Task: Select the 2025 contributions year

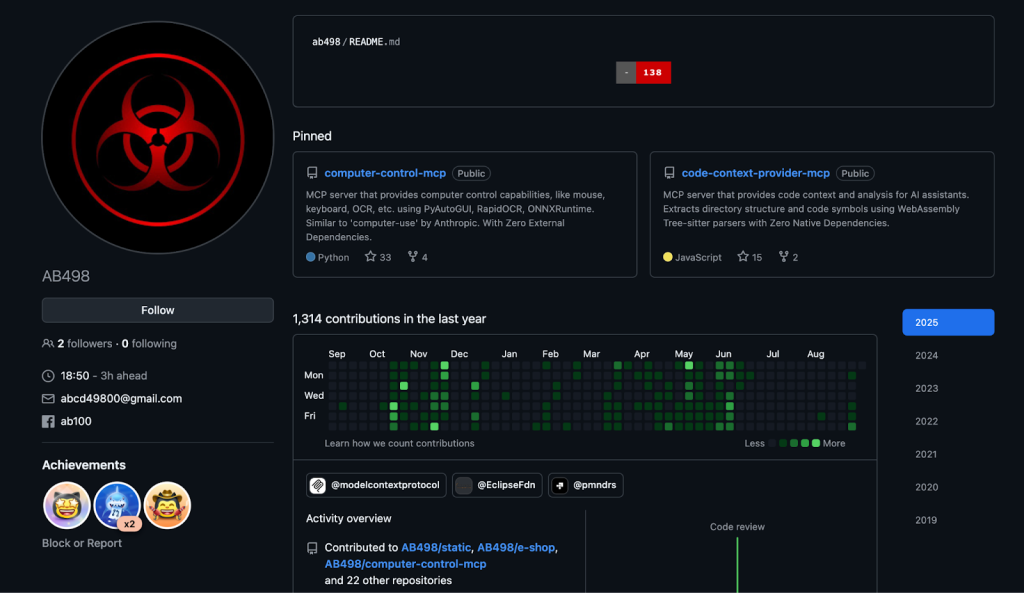Action: [x=947, y=322]
